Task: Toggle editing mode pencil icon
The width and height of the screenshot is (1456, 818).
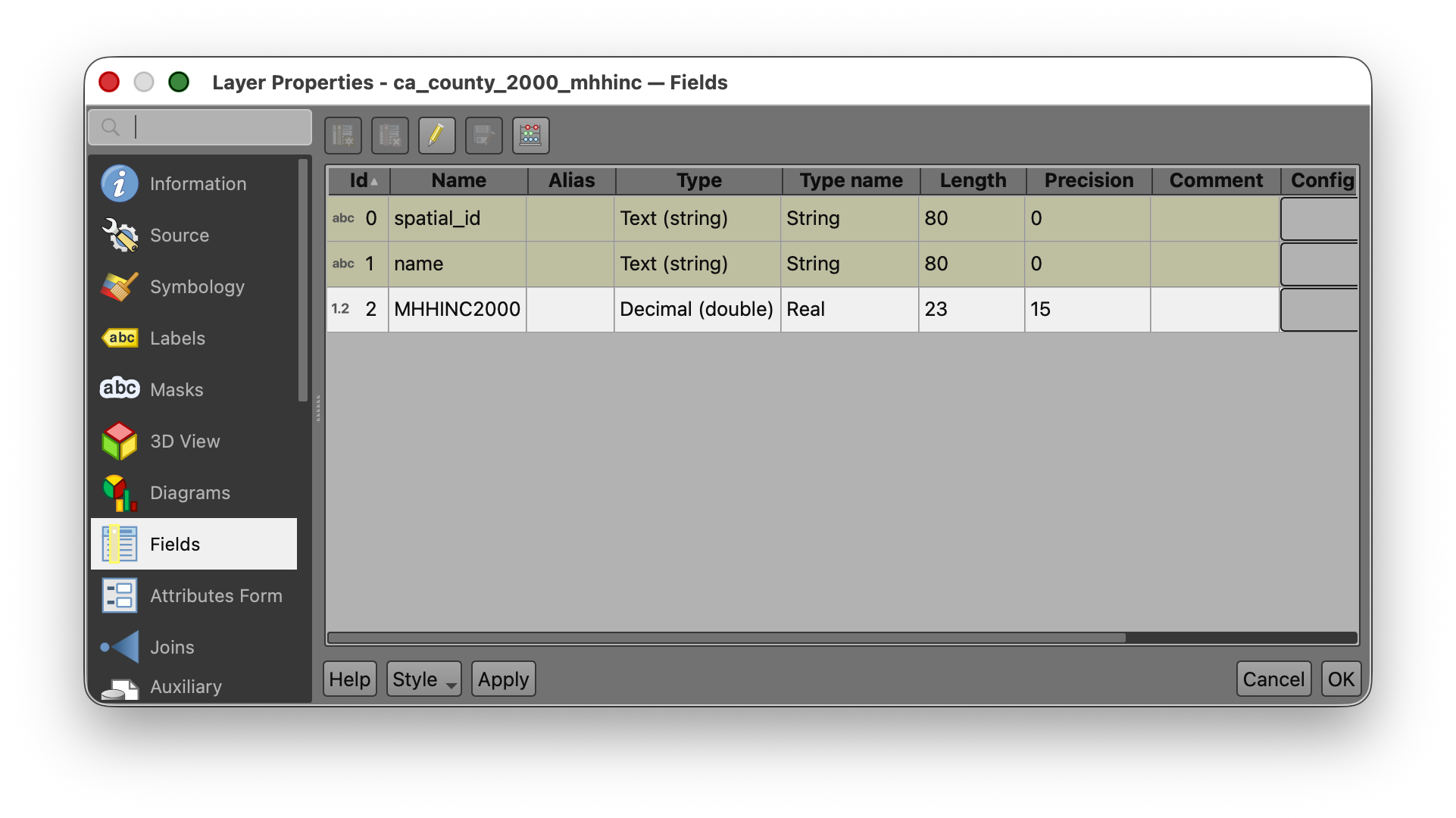Action: coord(437,136)
